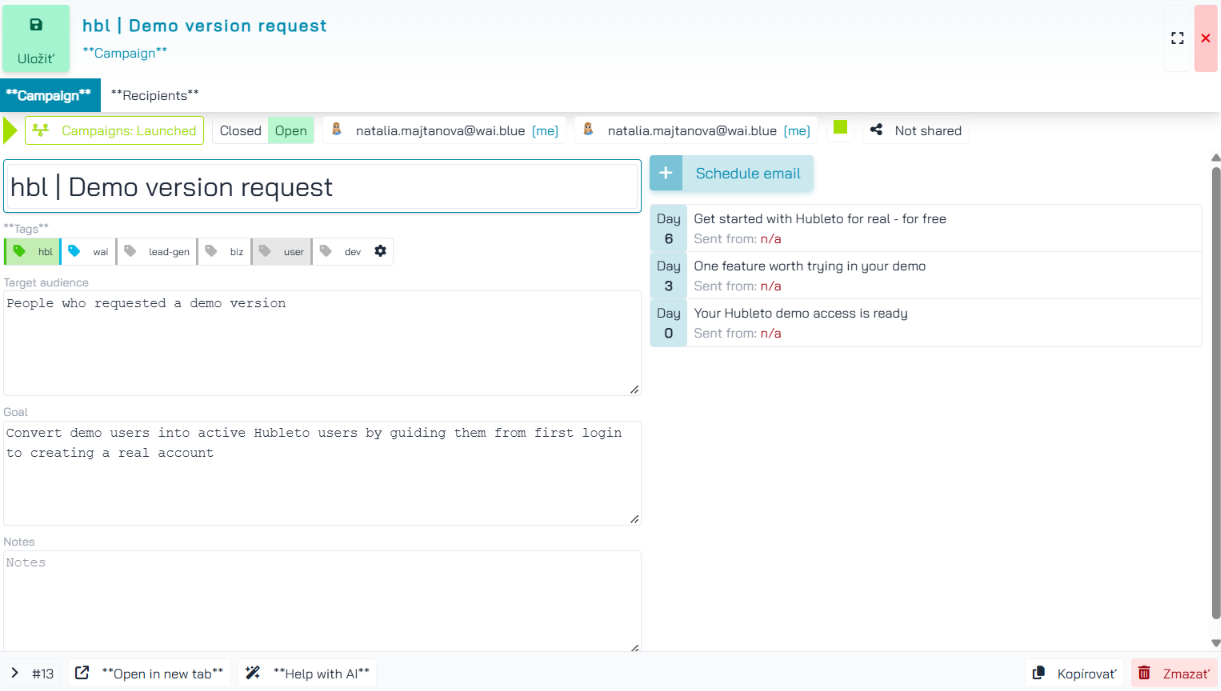The height and width of the screenshot is (691, 1221).
Task: Delete the campaign with Zmazať
Action: tap(1175, 673)
